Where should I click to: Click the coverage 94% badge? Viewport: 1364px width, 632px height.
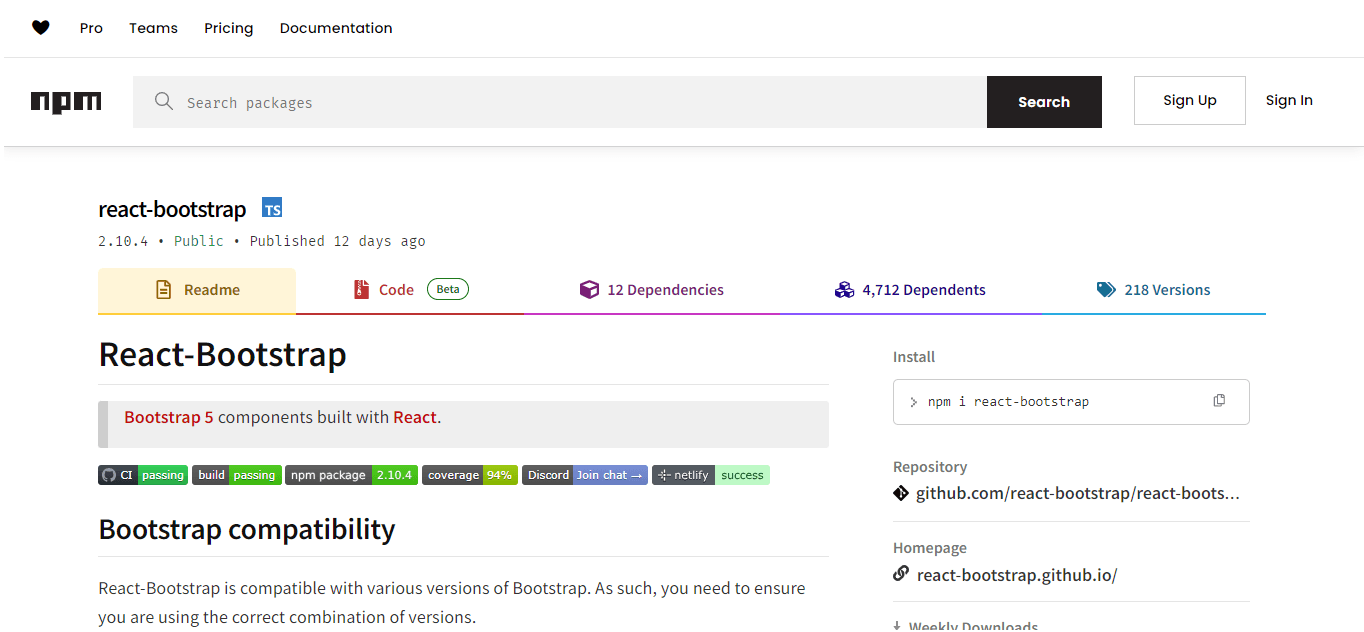tap(469, 475)
